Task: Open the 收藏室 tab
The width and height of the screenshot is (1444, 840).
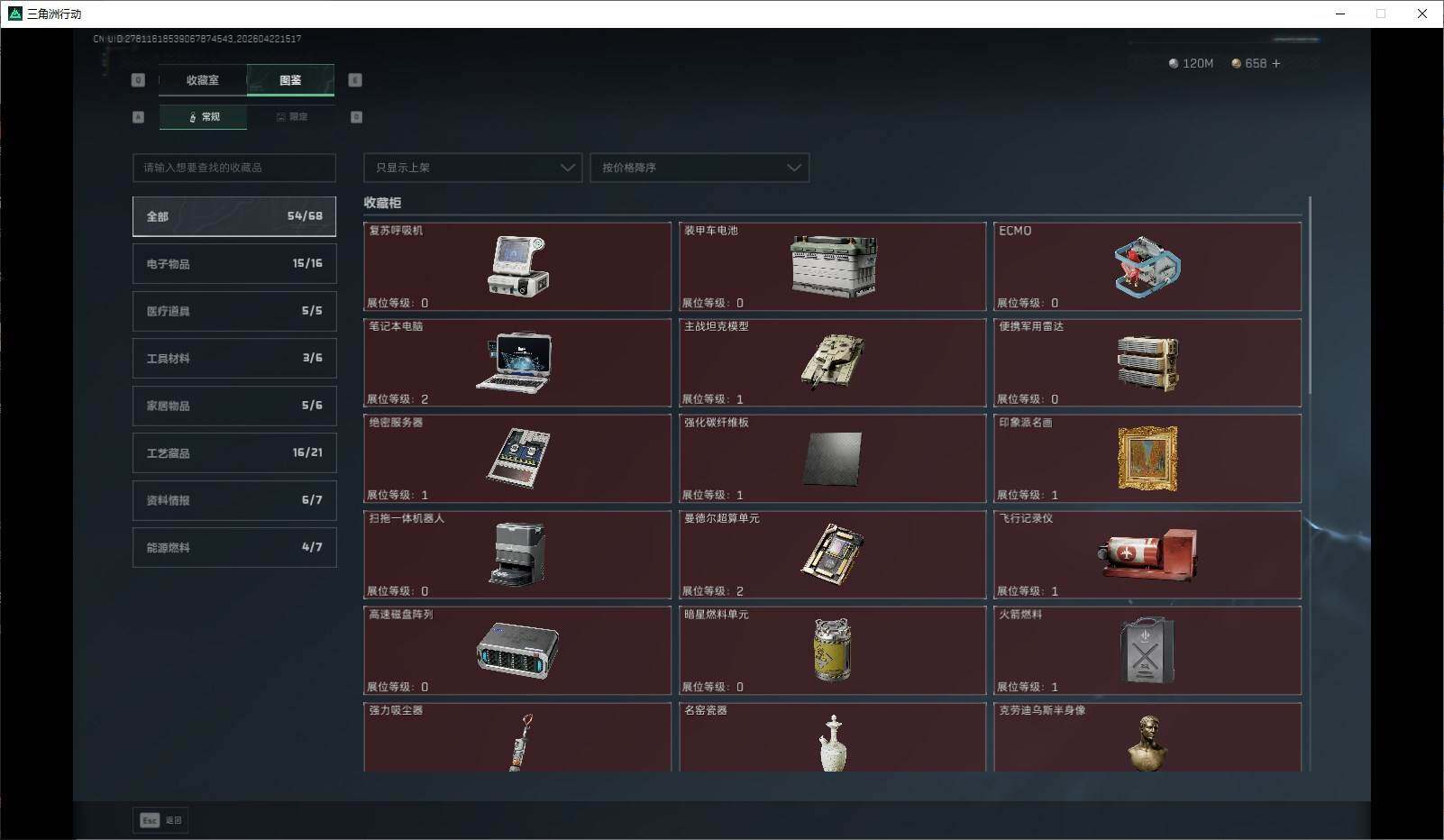Action: pyautogui.click(x=203, y=80)
